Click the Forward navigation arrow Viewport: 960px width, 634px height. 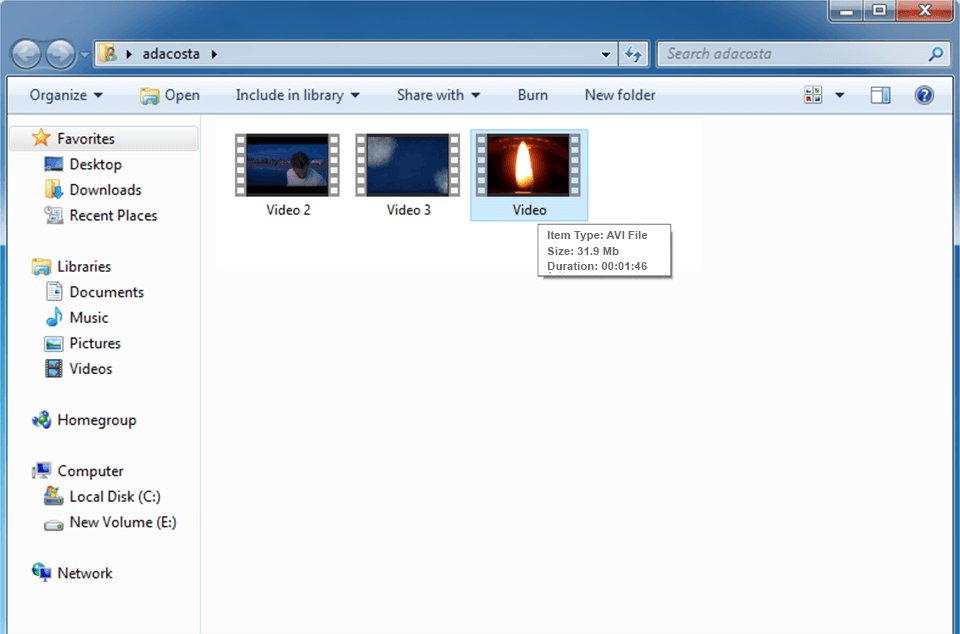(x=60, y=54)
